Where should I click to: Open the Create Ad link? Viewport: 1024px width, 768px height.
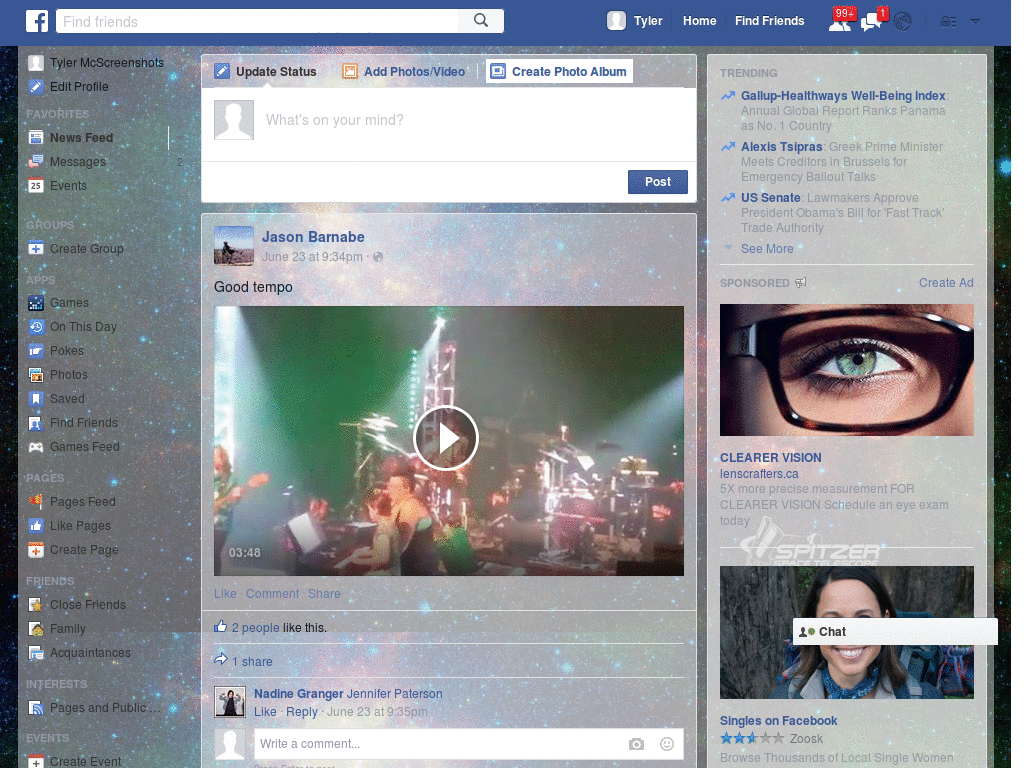coord(945,283)
